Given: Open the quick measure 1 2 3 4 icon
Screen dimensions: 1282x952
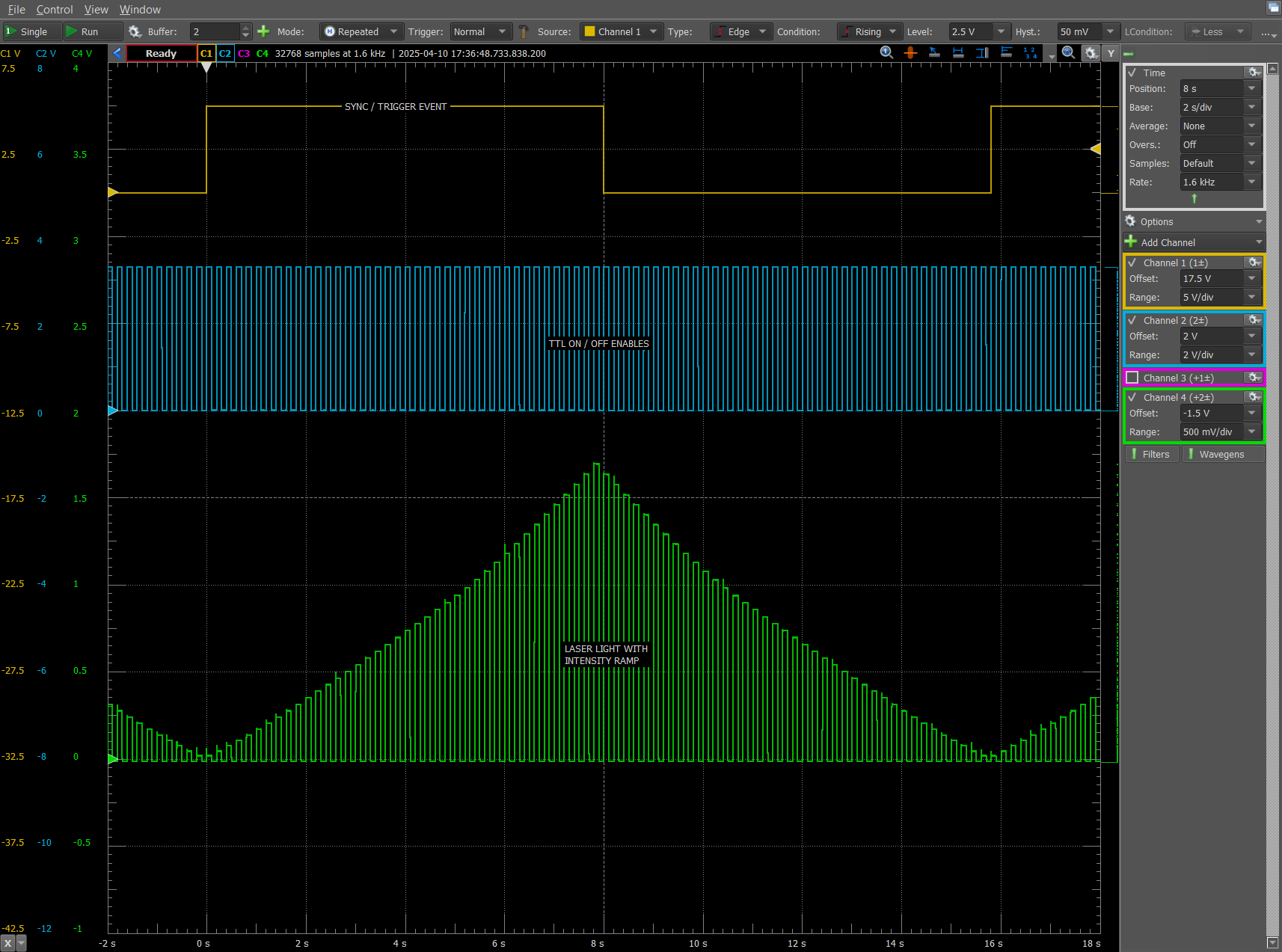Looking at the screenshot, I should point(1030,52).
